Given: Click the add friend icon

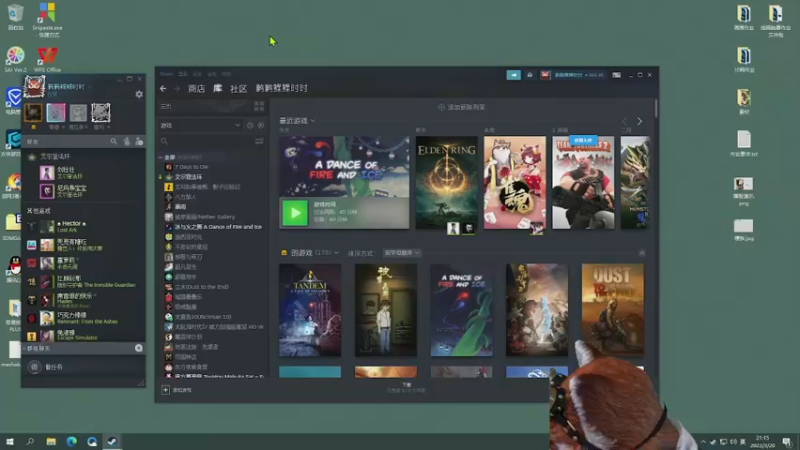Looking at the screenshot, I should point(139,141).
